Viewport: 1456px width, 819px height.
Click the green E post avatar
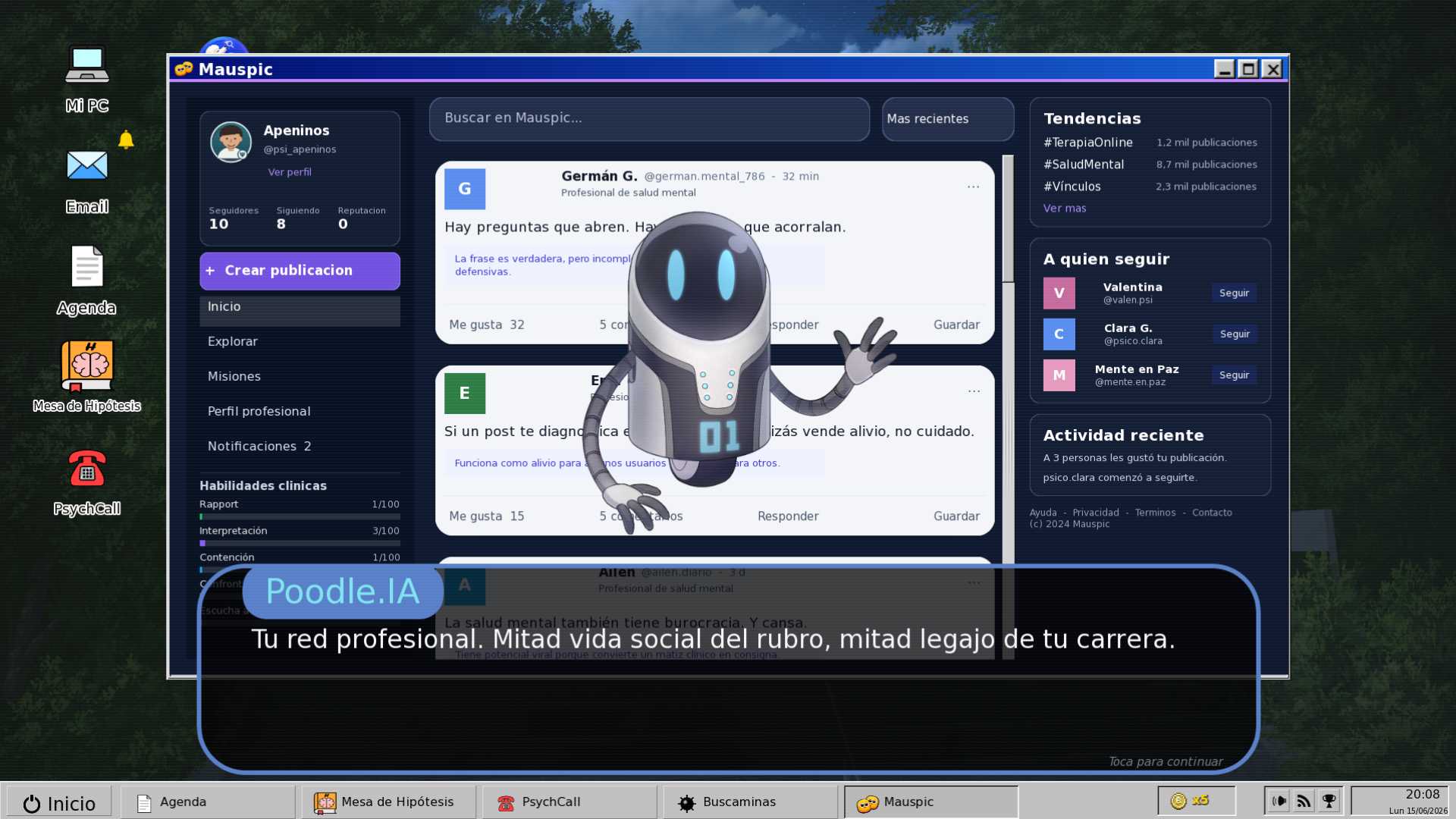point(465,393)
